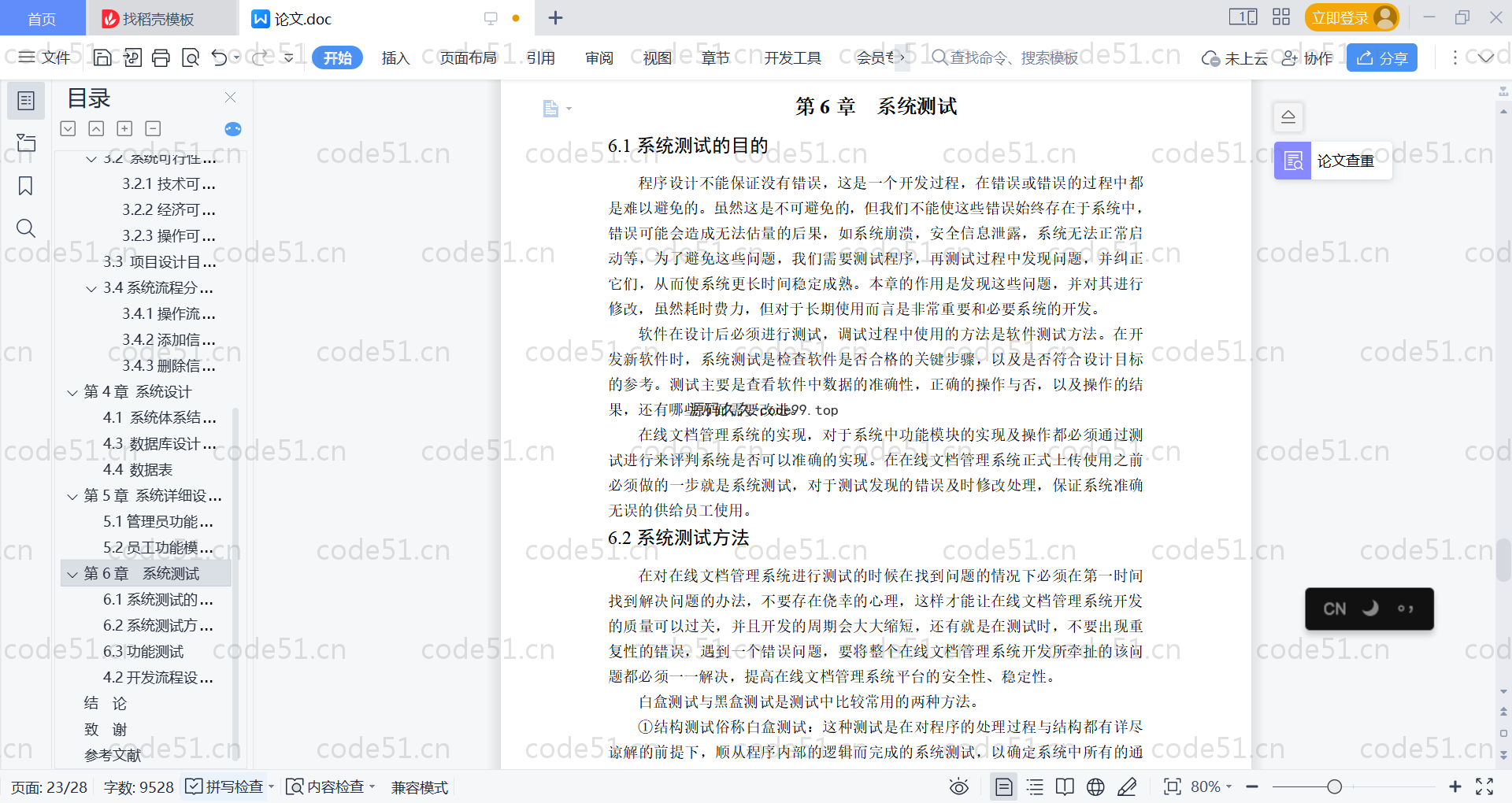The height and width of the screenshot is (803, 1512).
Task: Open the 文件 menu
Action: click(x=44, y=57)
